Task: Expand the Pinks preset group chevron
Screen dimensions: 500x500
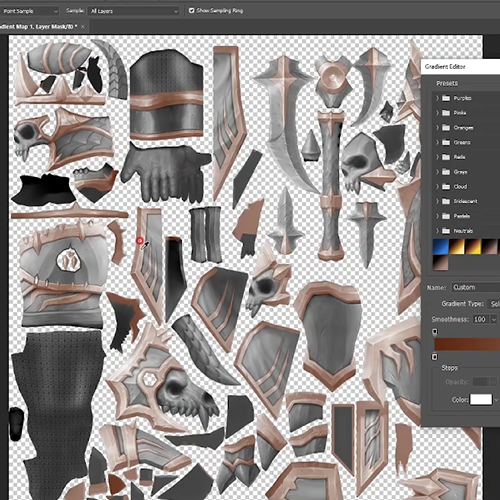Action: [437, 113]
